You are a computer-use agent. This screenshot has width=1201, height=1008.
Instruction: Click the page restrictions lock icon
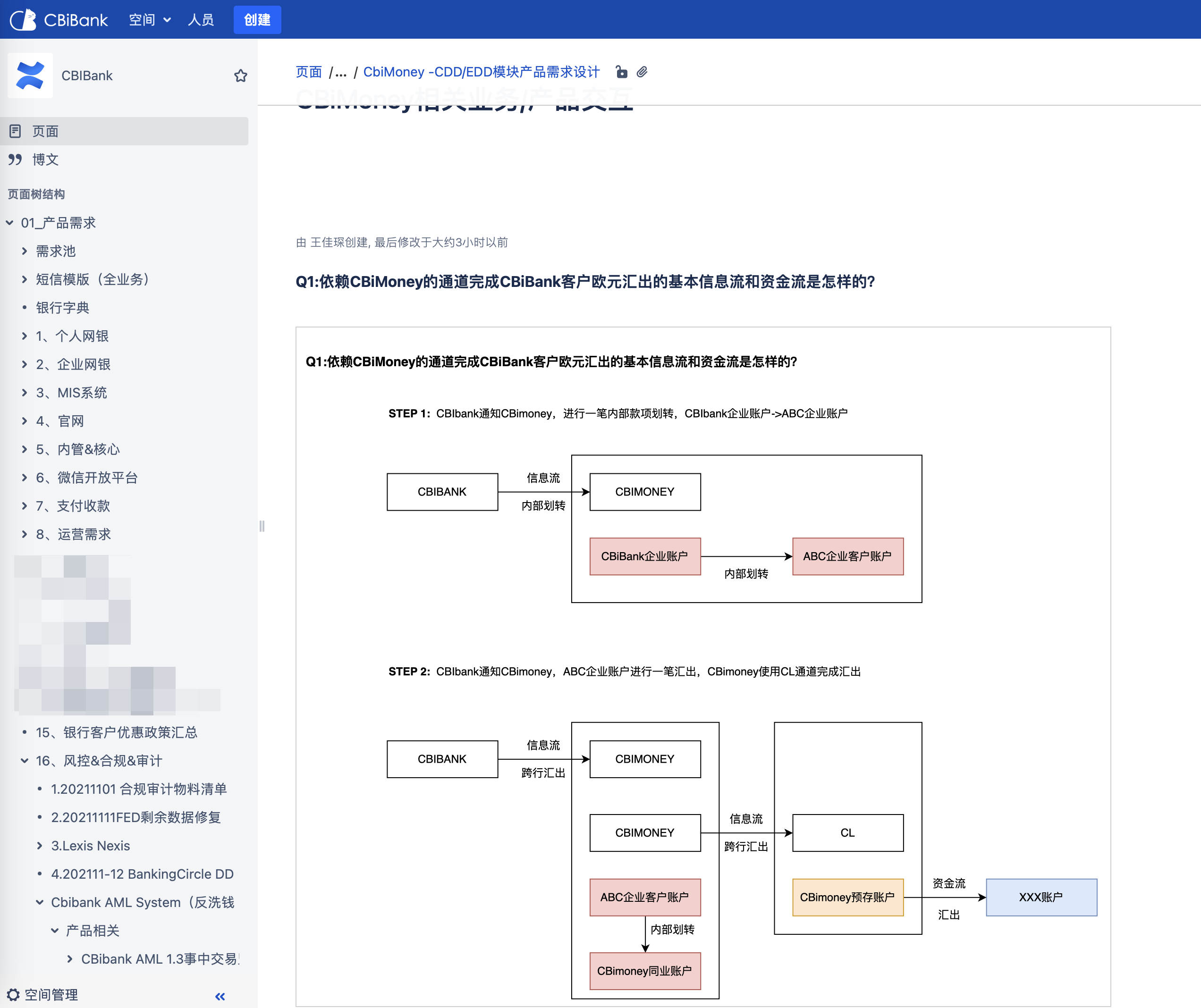click(x=621, y=72)
